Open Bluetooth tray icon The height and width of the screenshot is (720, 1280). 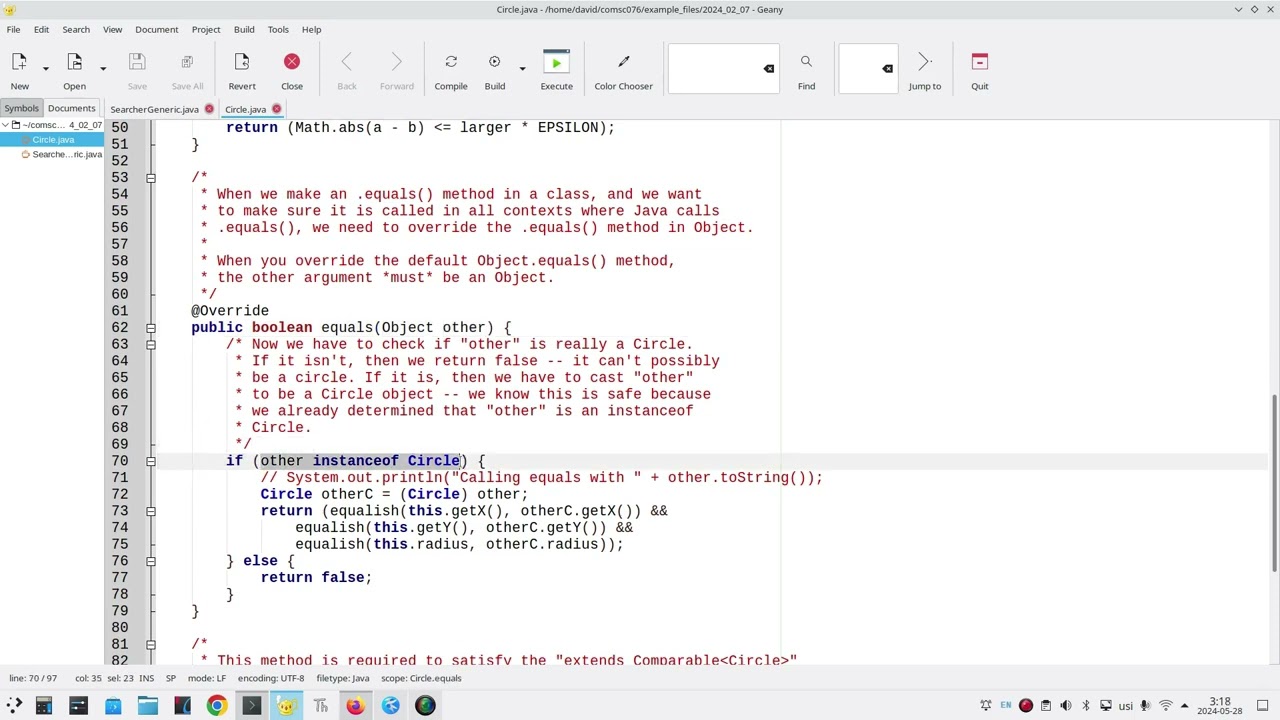[1086, 706]
